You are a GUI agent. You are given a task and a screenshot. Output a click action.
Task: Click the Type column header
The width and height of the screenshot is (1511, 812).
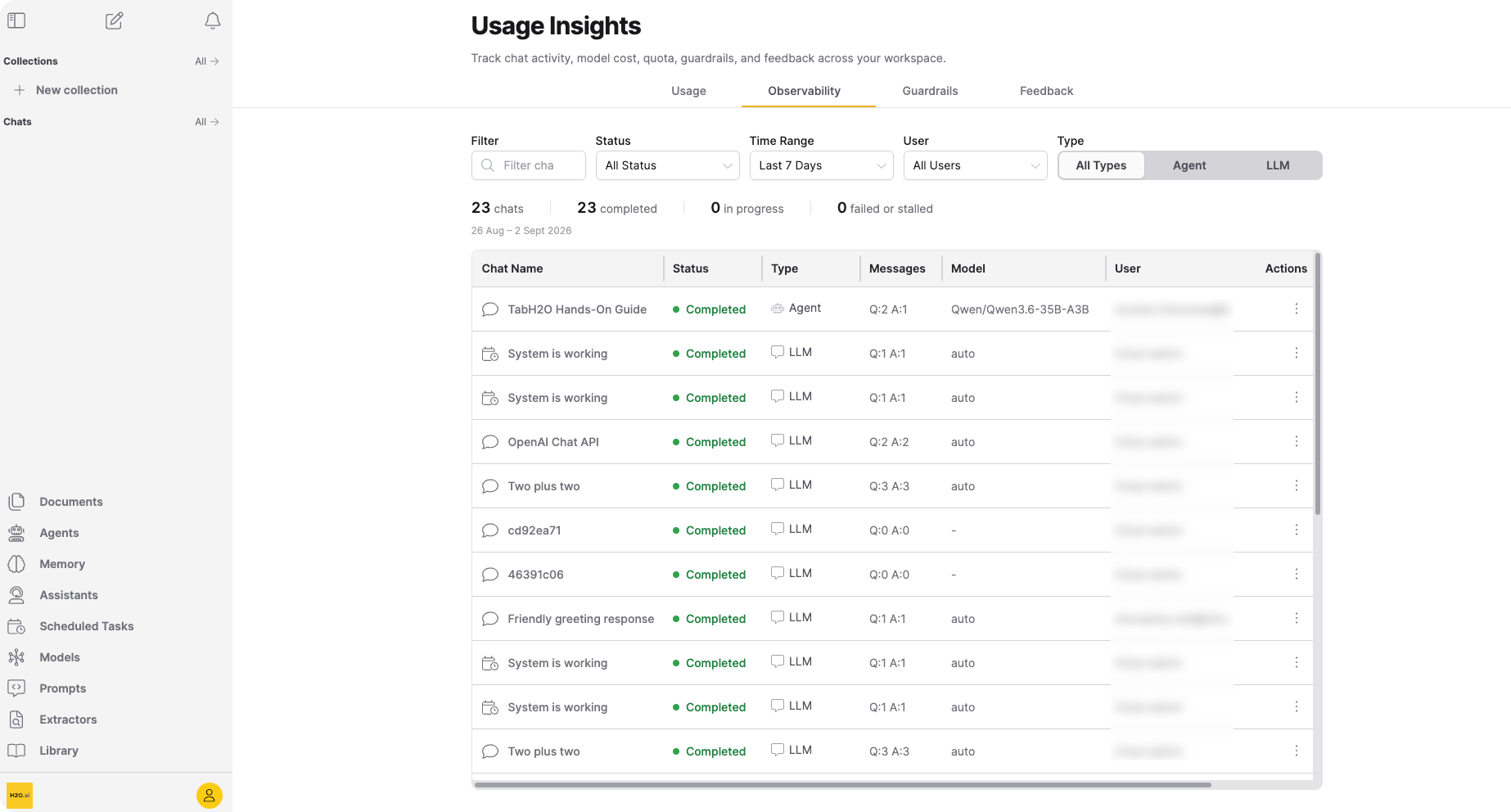784,268
